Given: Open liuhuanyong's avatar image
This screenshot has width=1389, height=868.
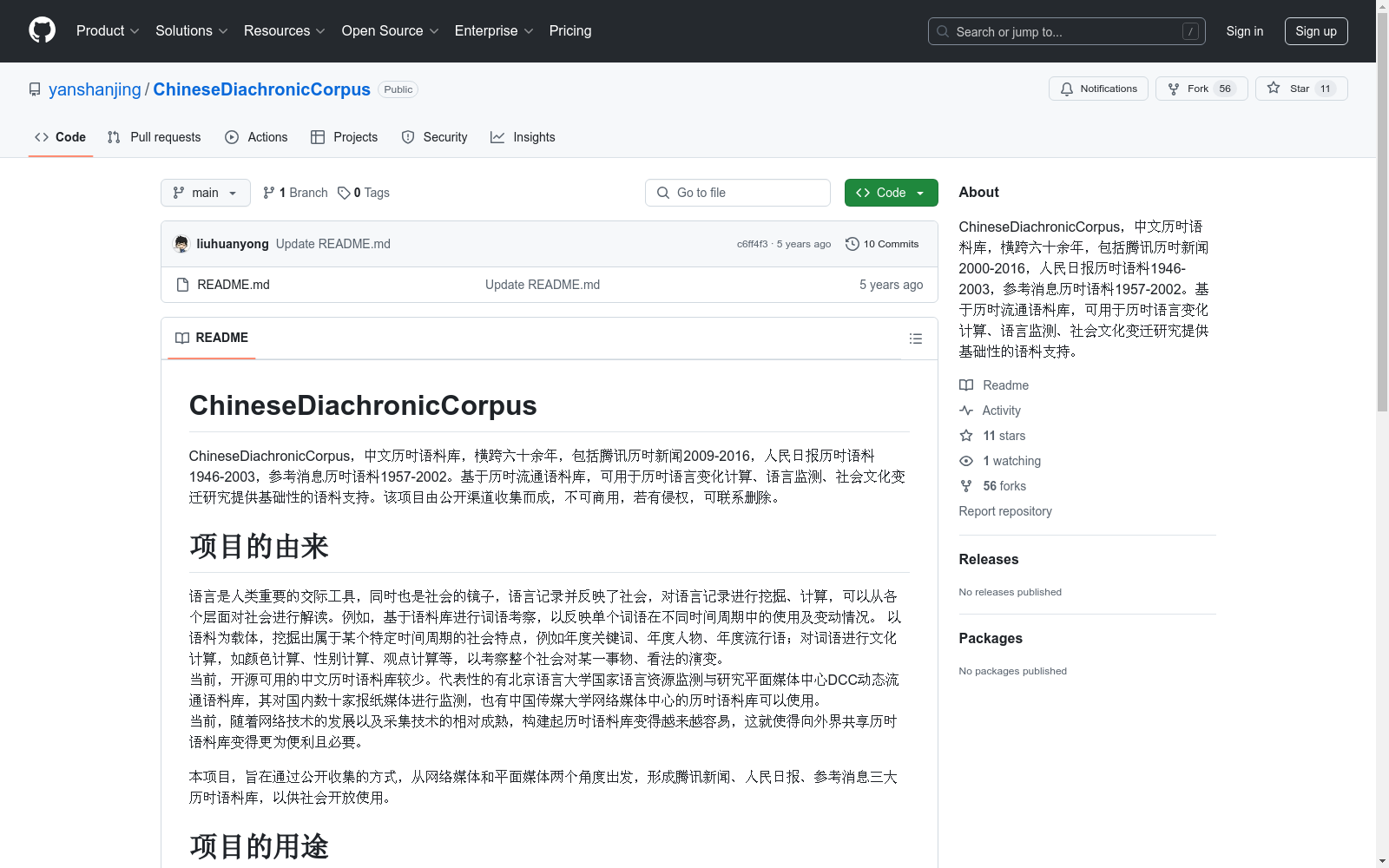Looking at the screenshot, I should click(181, 244).
